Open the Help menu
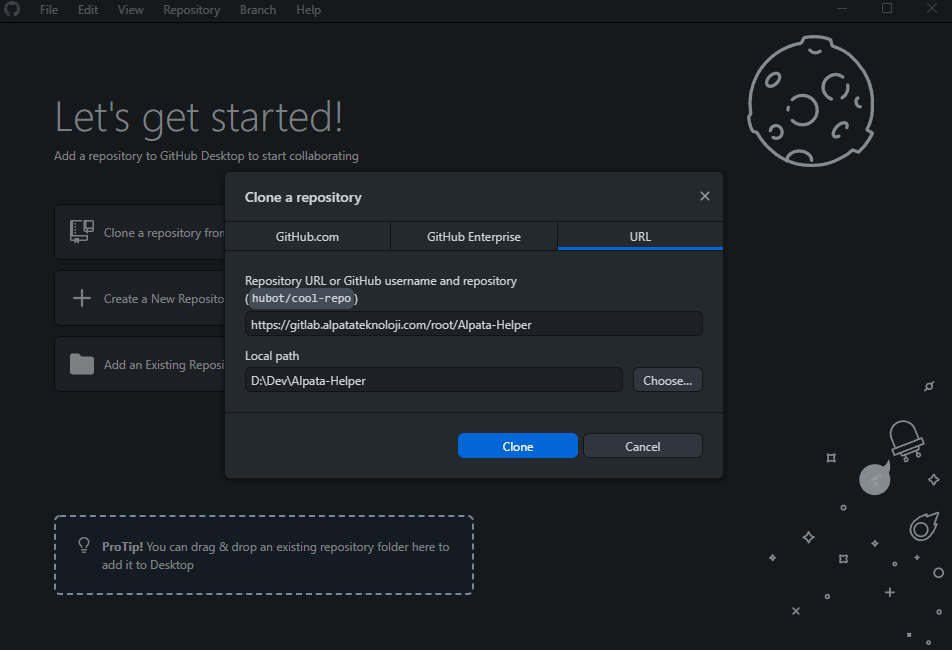The width and height of the screenshot is (952, 650). (308, 10)
